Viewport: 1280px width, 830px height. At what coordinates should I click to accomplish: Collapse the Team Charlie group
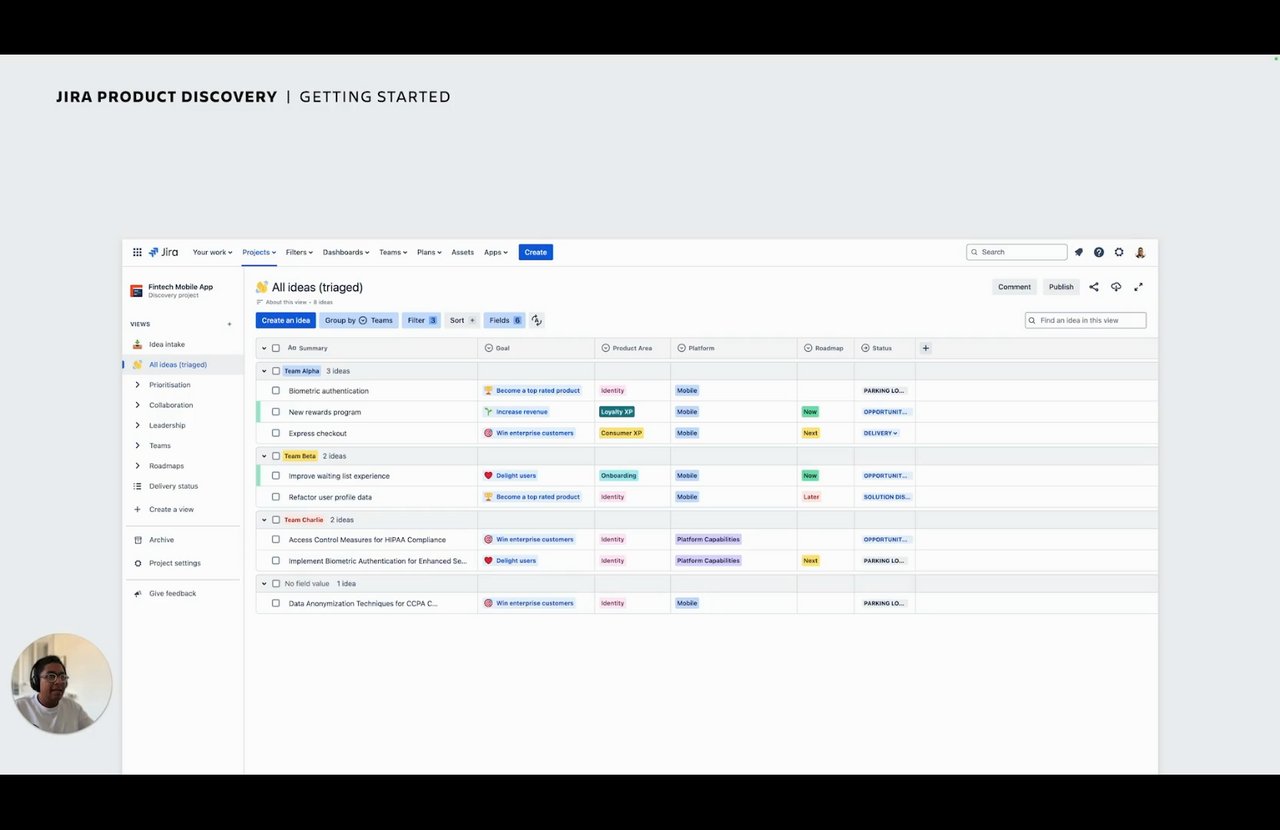[264, 520]
